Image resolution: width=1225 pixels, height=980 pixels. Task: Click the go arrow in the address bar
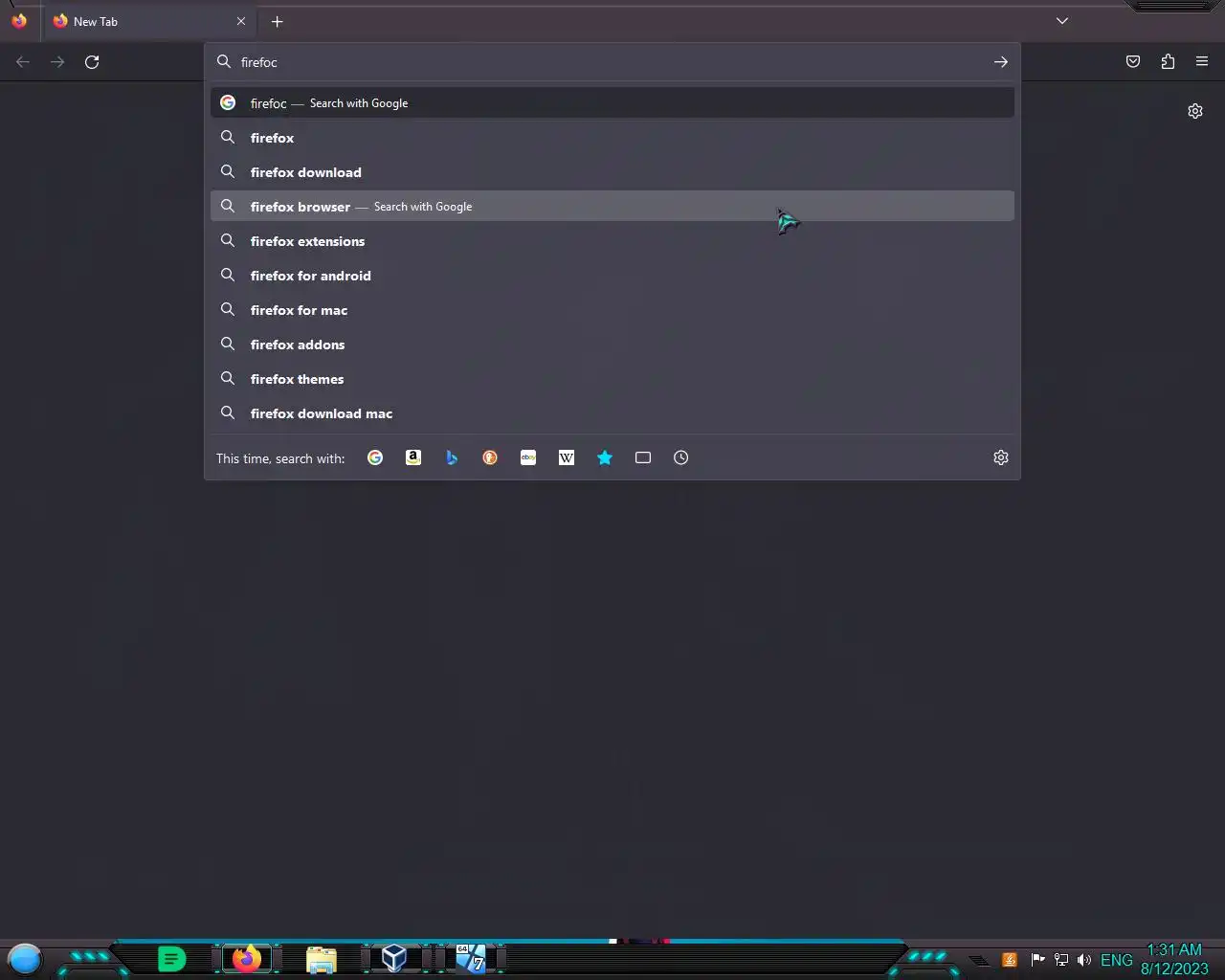coord(1001,62)
